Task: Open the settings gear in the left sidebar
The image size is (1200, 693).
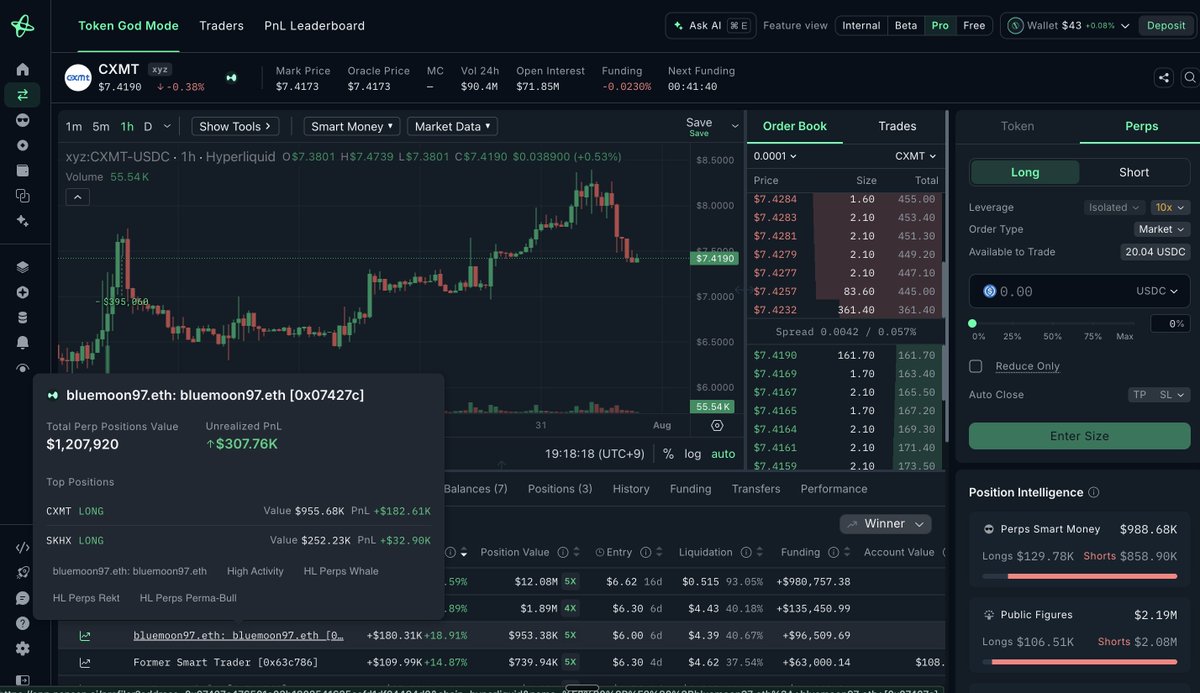Action: click(22, 649)
